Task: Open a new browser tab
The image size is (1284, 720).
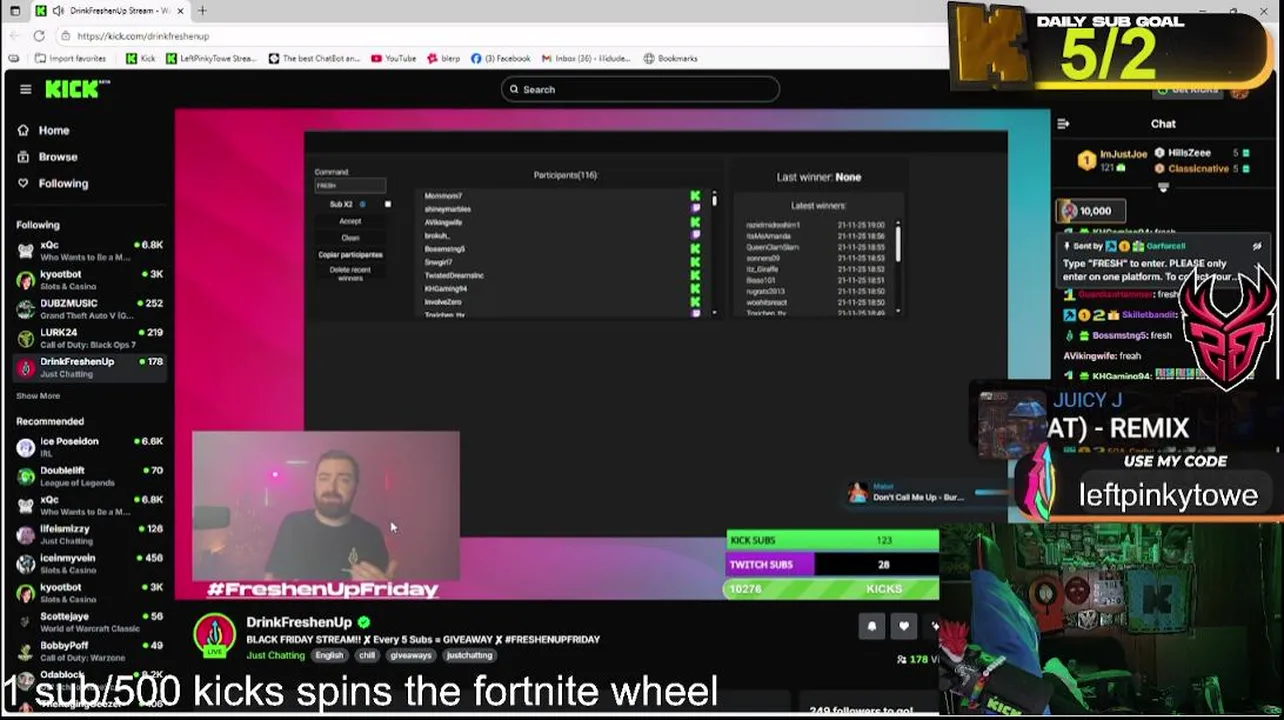Action: pyautogui.click(x=202, y=11)
